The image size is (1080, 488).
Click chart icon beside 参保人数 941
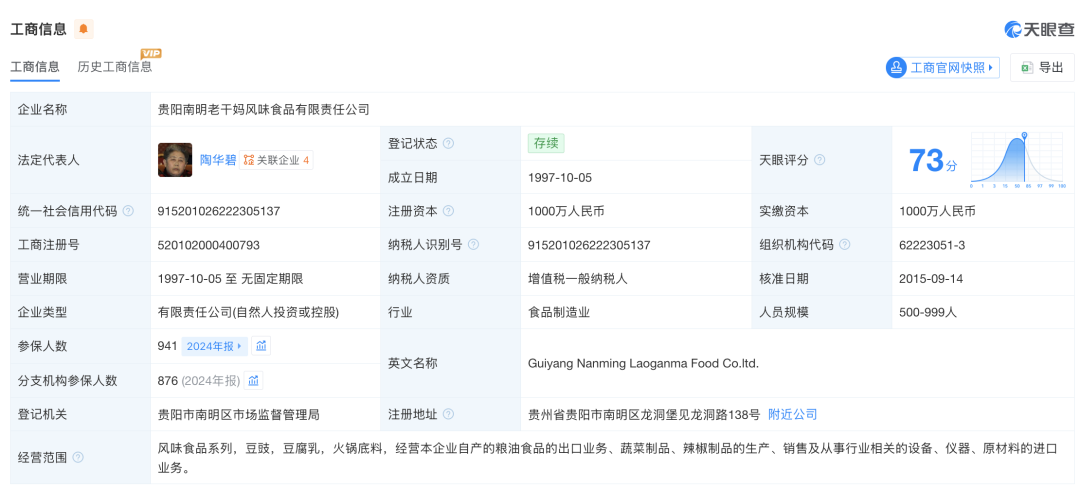pyautogui.click(x=261, y=346)
